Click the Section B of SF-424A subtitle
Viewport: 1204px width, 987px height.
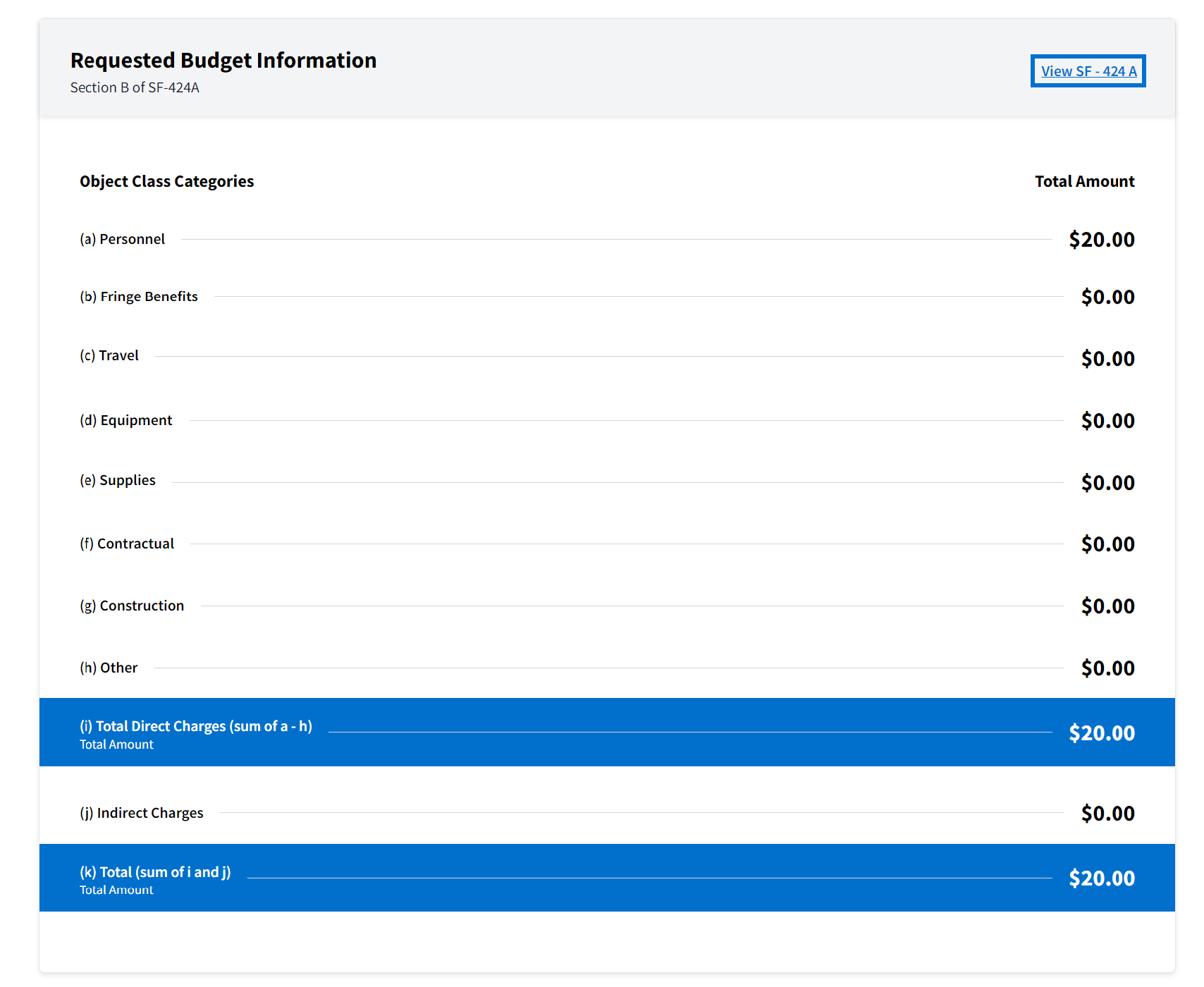pyautogui.click(x=135, y=87)
